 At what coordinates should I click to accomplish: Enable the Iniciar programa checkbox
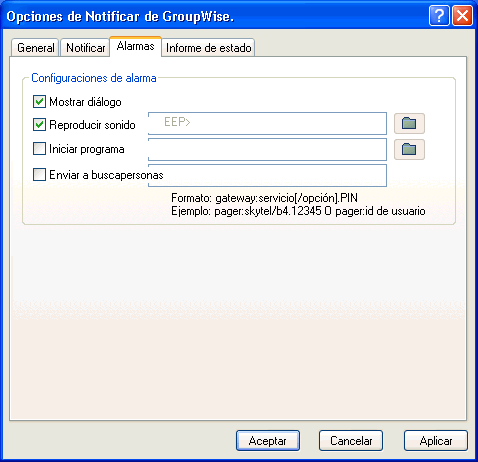(39, 149)
